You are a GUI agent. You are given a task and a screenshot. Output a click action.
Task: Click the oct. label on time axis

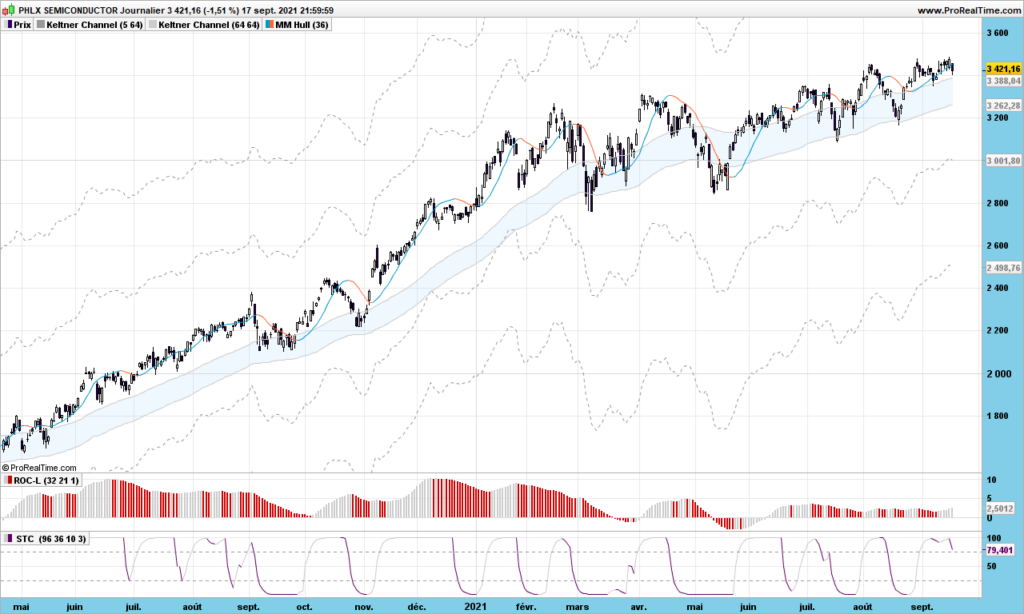[304, 607]
